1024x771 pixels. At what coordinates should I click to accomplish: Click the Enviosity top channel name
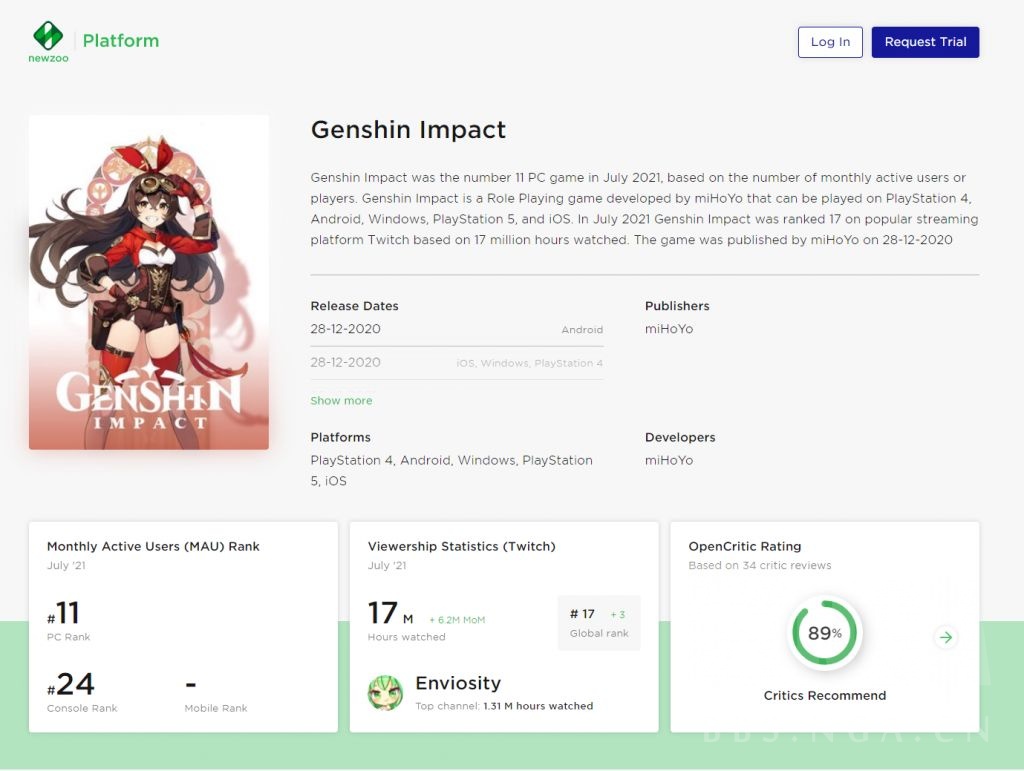tap(458, 683)
